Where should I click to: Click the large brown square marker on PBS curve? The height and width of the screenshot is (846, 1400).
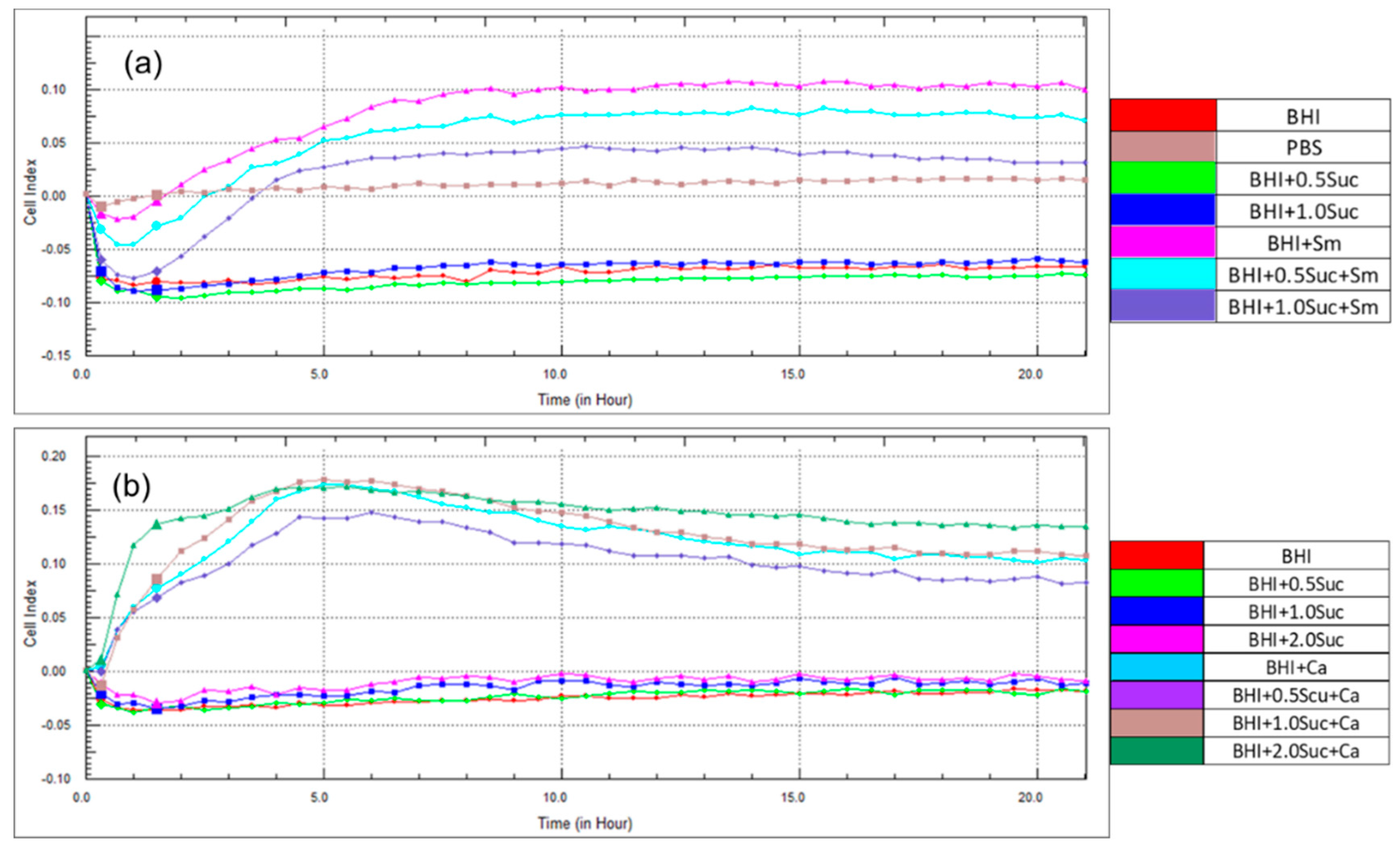(157, 196)
